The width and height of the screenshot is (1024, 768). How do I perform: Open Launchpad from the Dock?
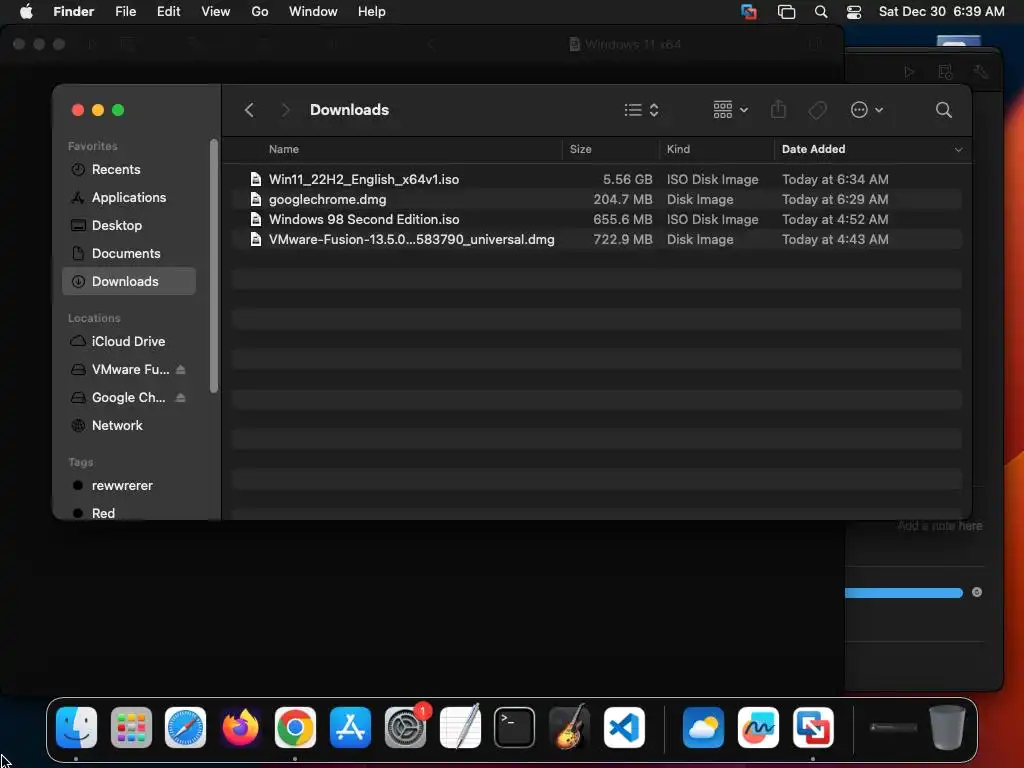pos(131,728)
